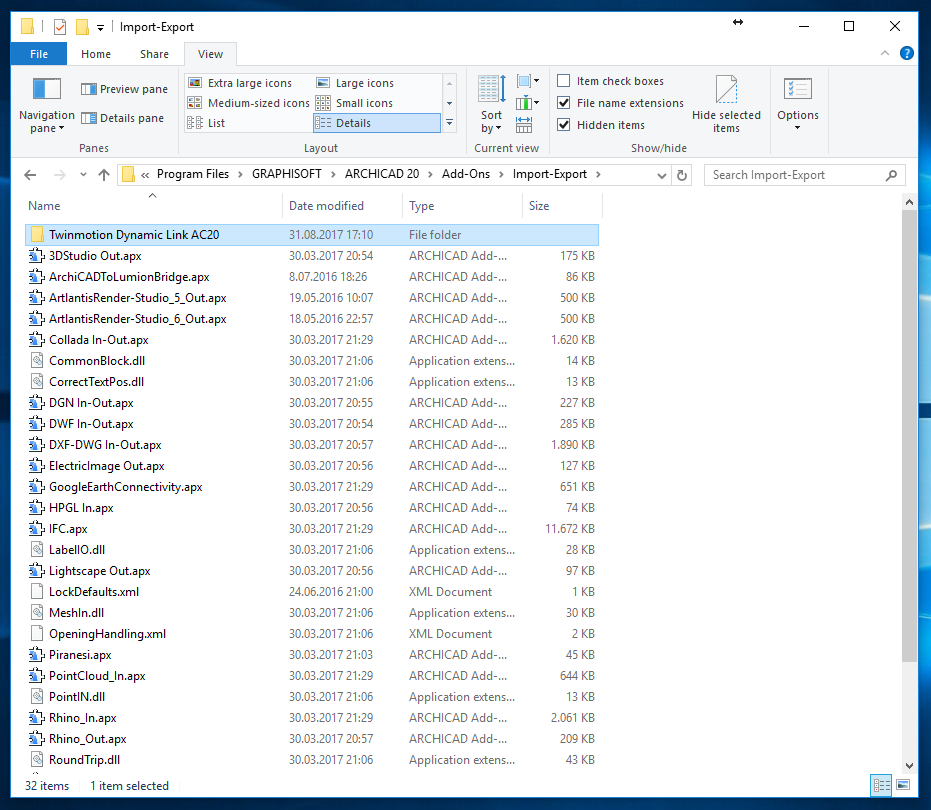Select file LockDefaults.xml
The image size is (931, 810).
(x=312, y=592)
